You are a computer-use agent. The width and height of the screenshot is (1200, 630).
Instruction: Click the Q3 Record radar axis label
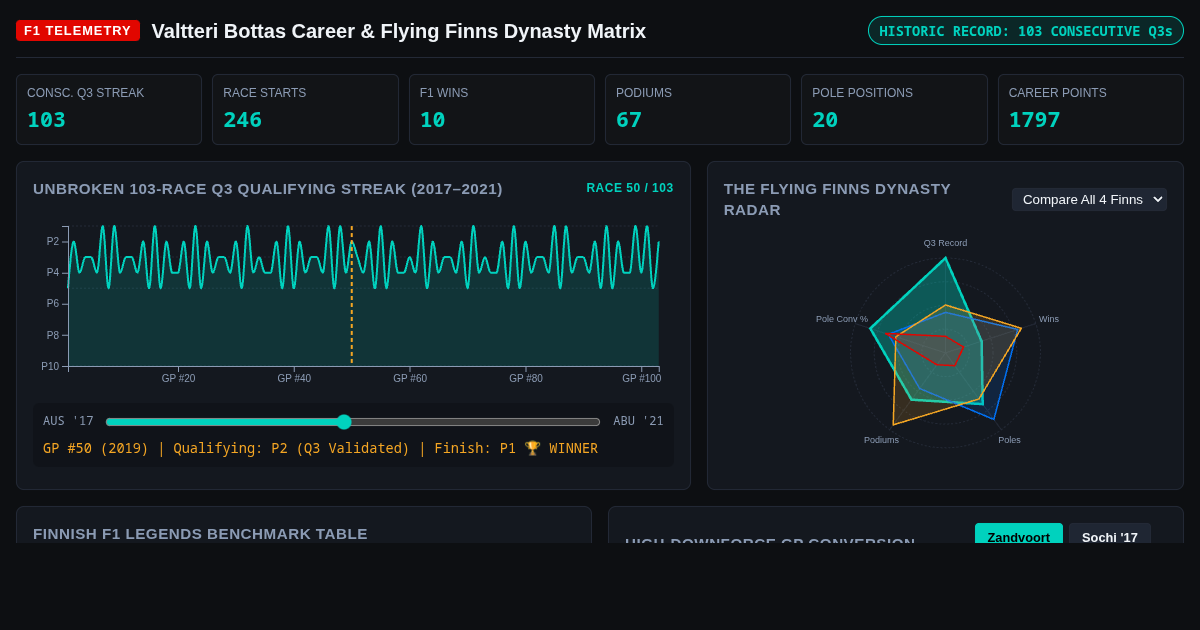click(945, 243)
